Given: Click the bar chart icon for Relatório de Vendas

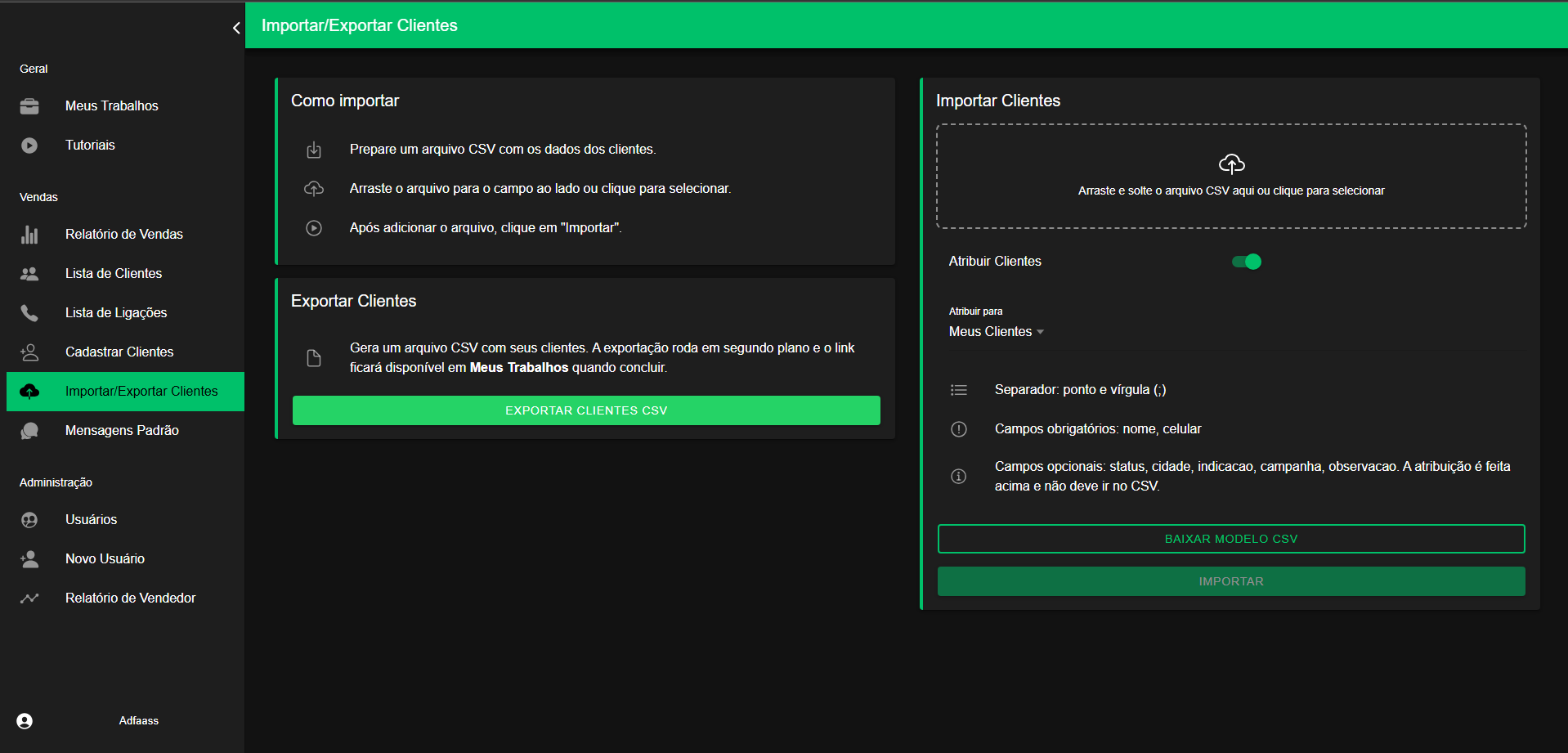Looking at the screenshot, I should click(29, 235).
